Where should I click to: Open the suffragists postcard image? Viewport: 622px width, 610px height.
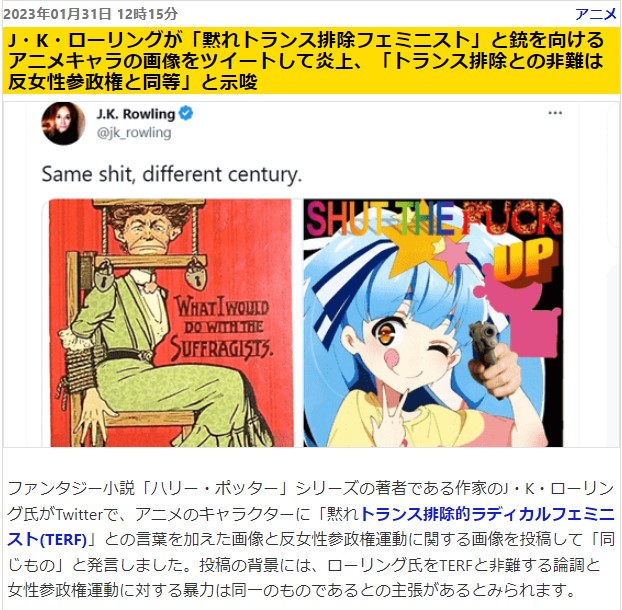coord(171,323)
